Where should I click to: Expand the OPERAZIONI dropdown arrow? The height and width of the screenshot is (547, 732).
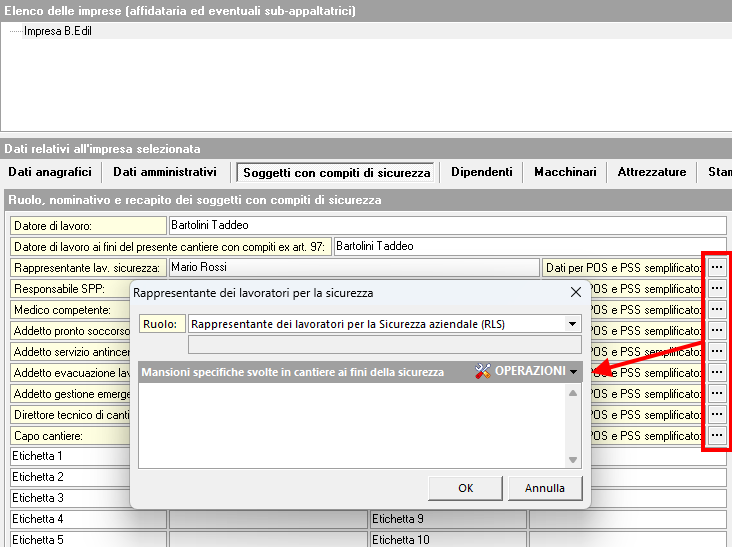(x=573, y=372)
